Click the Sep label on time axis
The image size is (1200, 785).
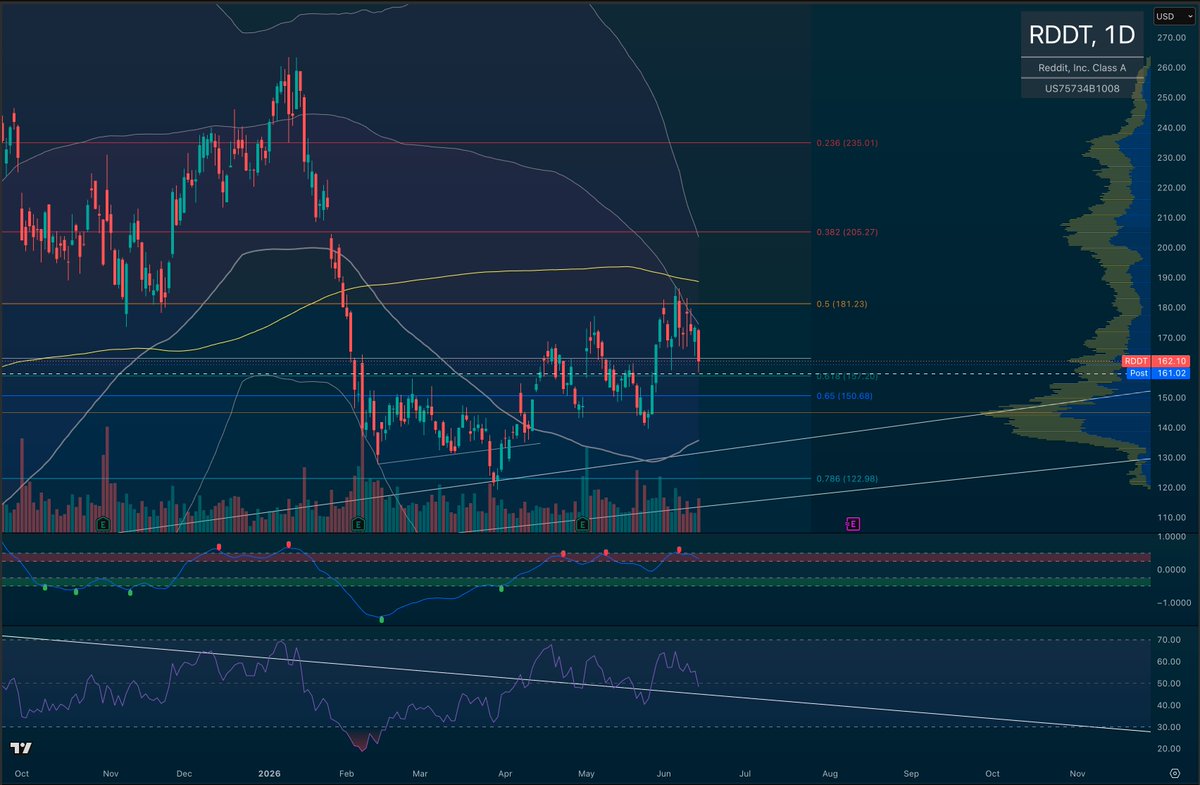pos(911,774)
